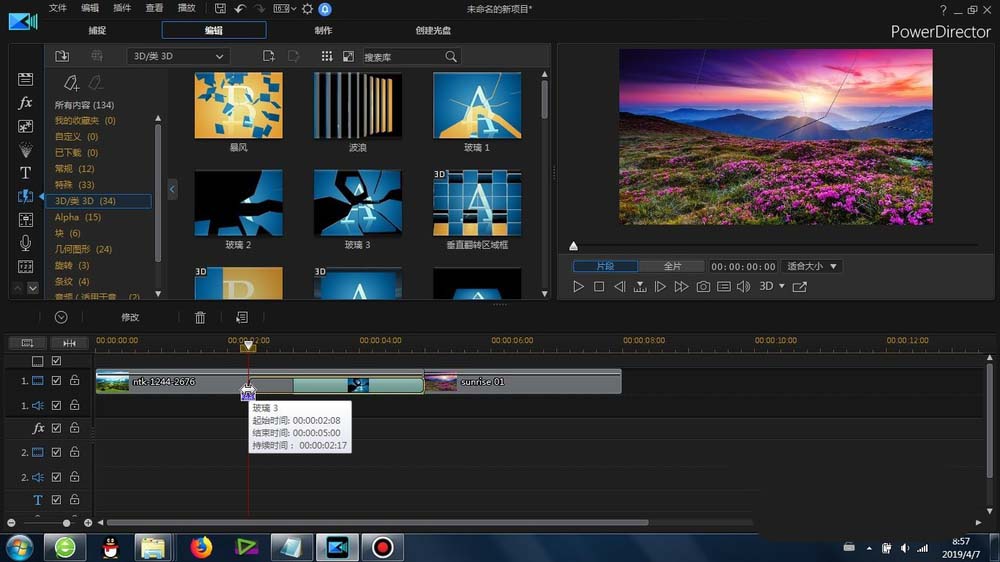Open the 3D/类 3D category dropdown
Viewport: 1000px width, 562px height.
(178, 56)
